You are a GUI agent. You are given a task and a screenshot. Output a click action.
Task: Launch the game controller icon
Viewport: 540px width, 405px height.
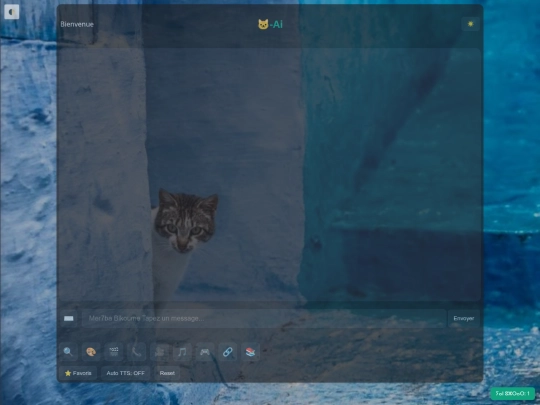(x=205, y=352)
